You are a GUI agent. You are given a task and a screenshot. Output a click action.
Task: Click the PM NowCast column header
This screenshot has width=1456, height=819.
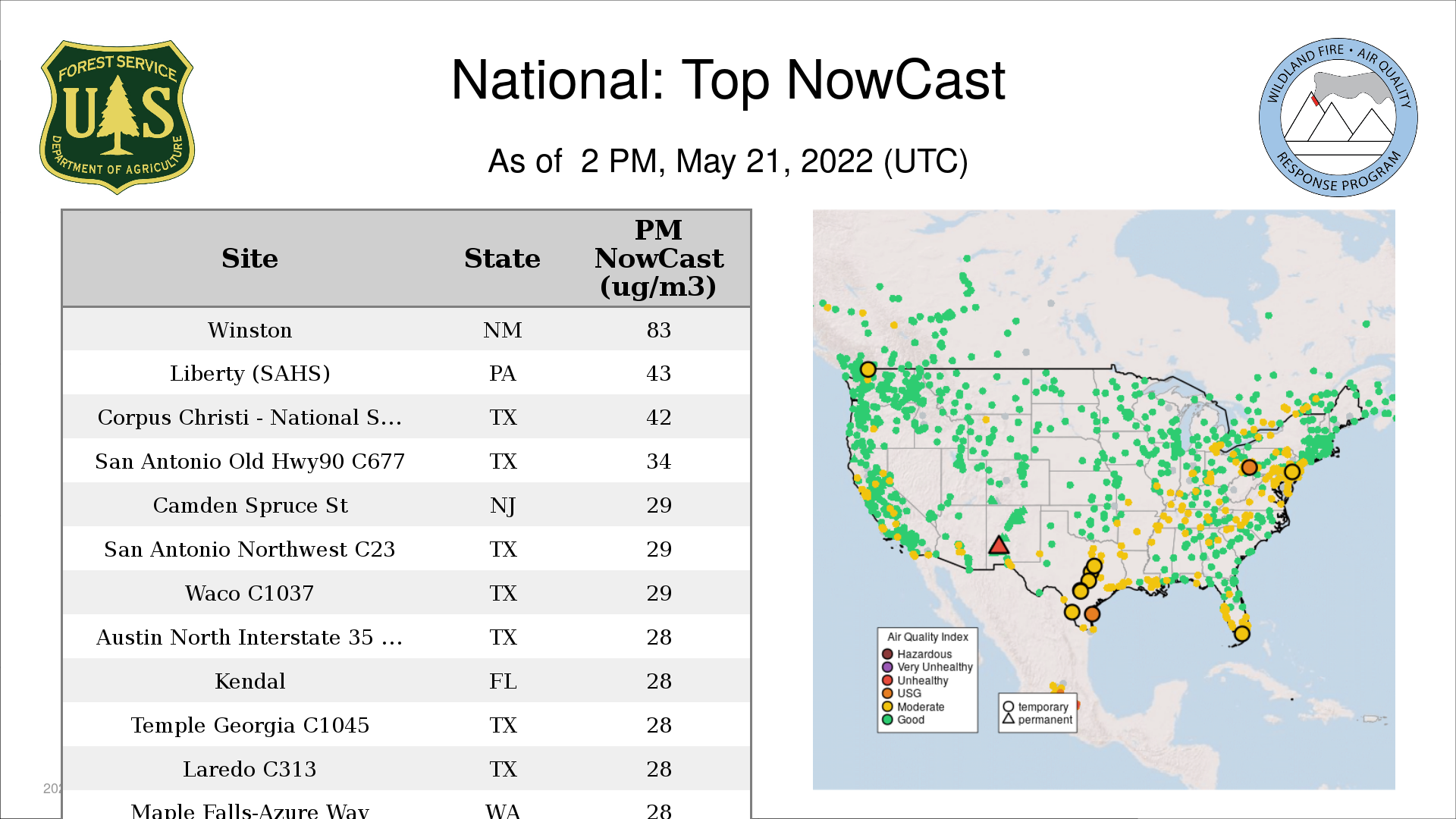pos(658,259)
